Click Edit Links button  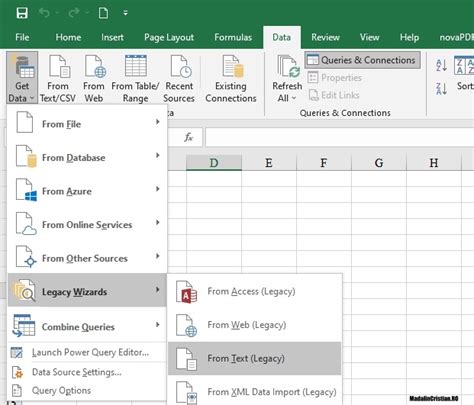[x=334, y=95]
